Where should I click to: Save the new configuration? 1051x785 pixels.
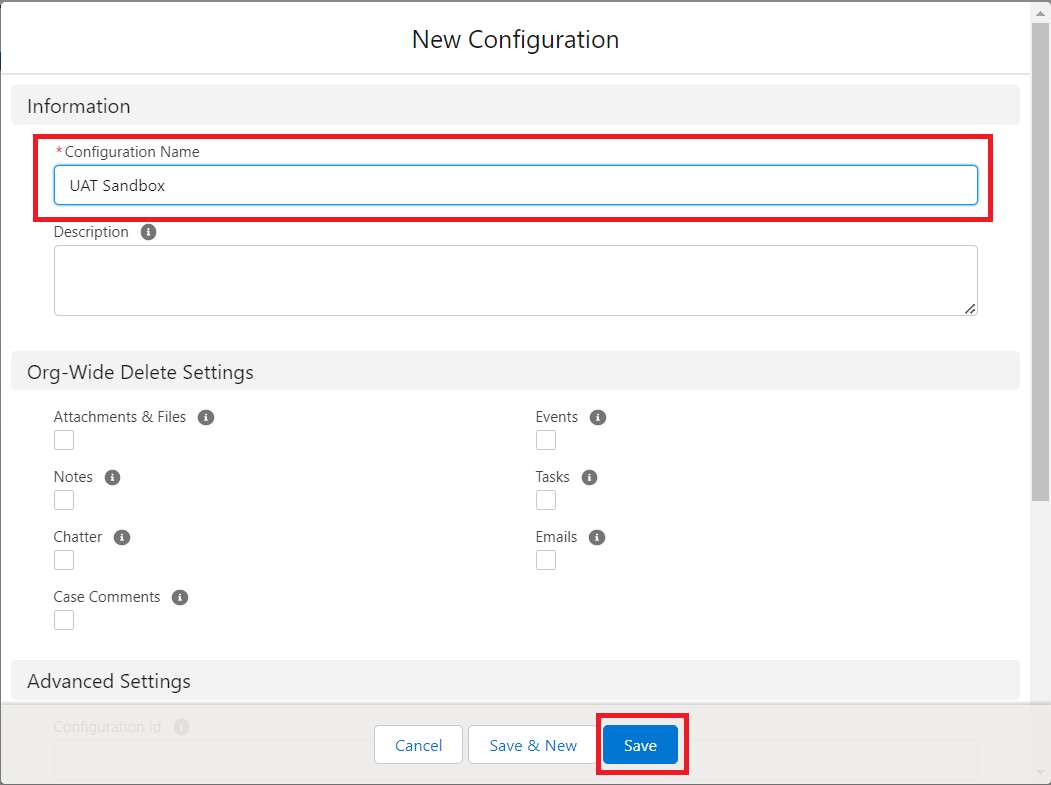[x=639, y=744]
